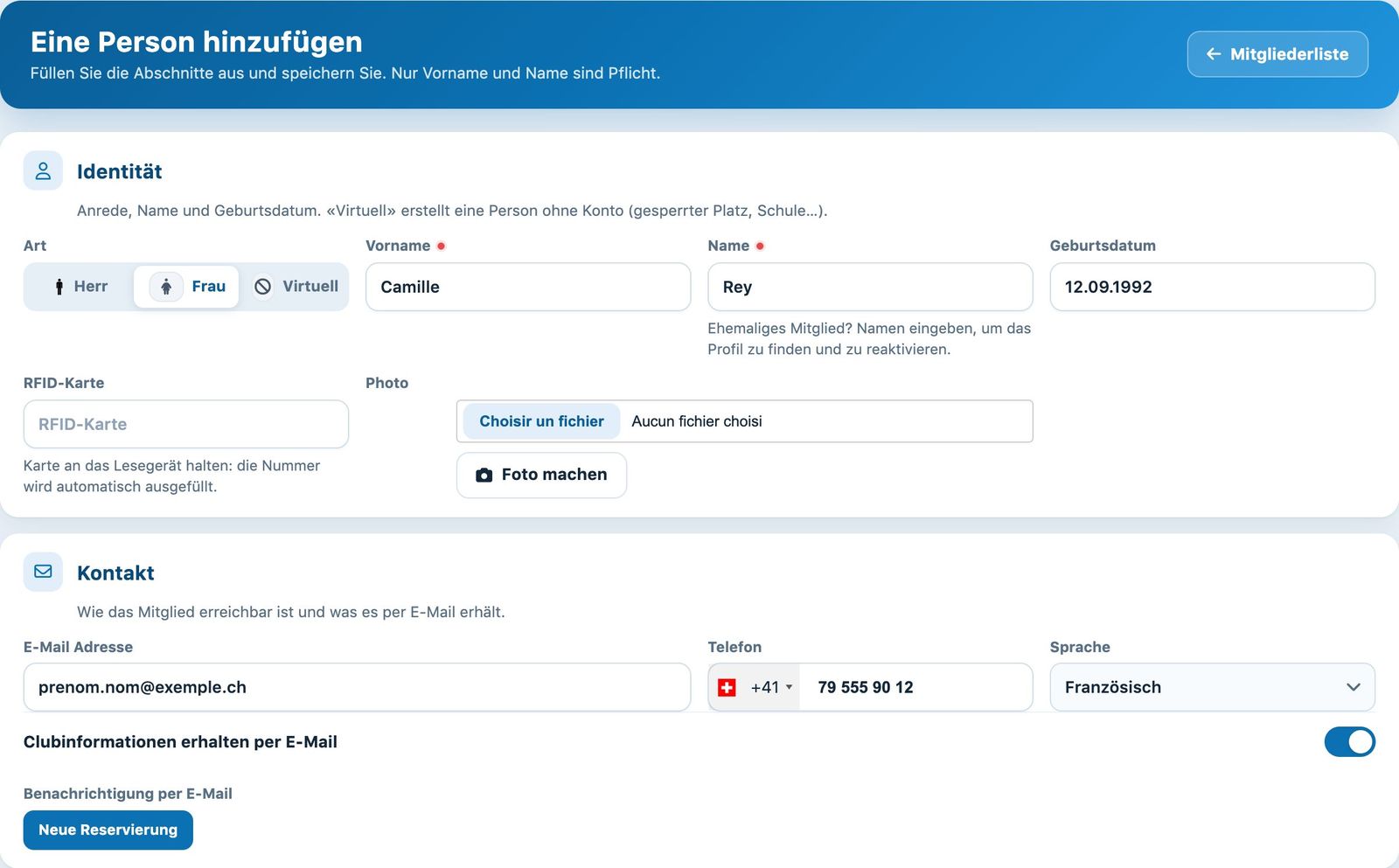This screenshot has width=1399, height=868.
Task: Open the Sprache dropdown showing Französisch
Action: point(1212,687)
